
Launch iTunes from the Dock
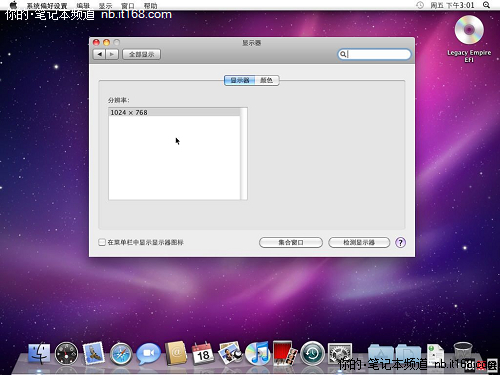pos(257,353)
